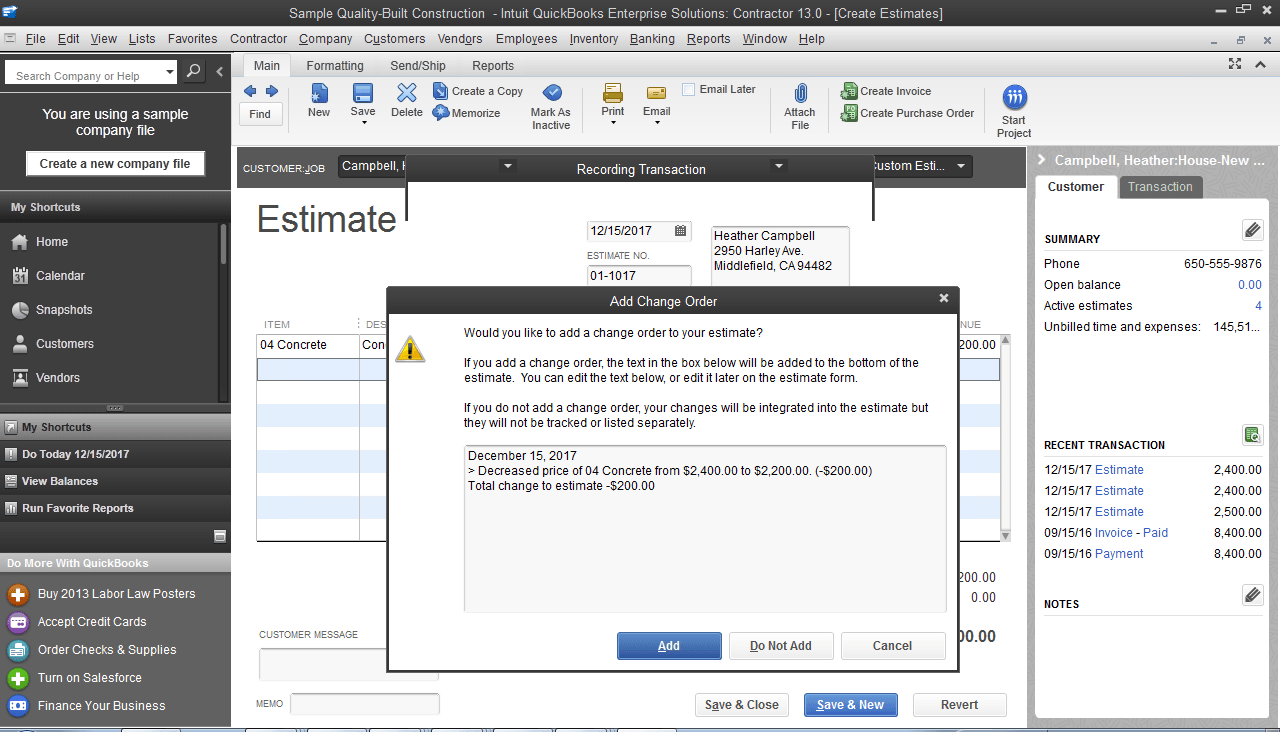
Task: Switch to the Transaction tab
Action: tap(1160, 187)
